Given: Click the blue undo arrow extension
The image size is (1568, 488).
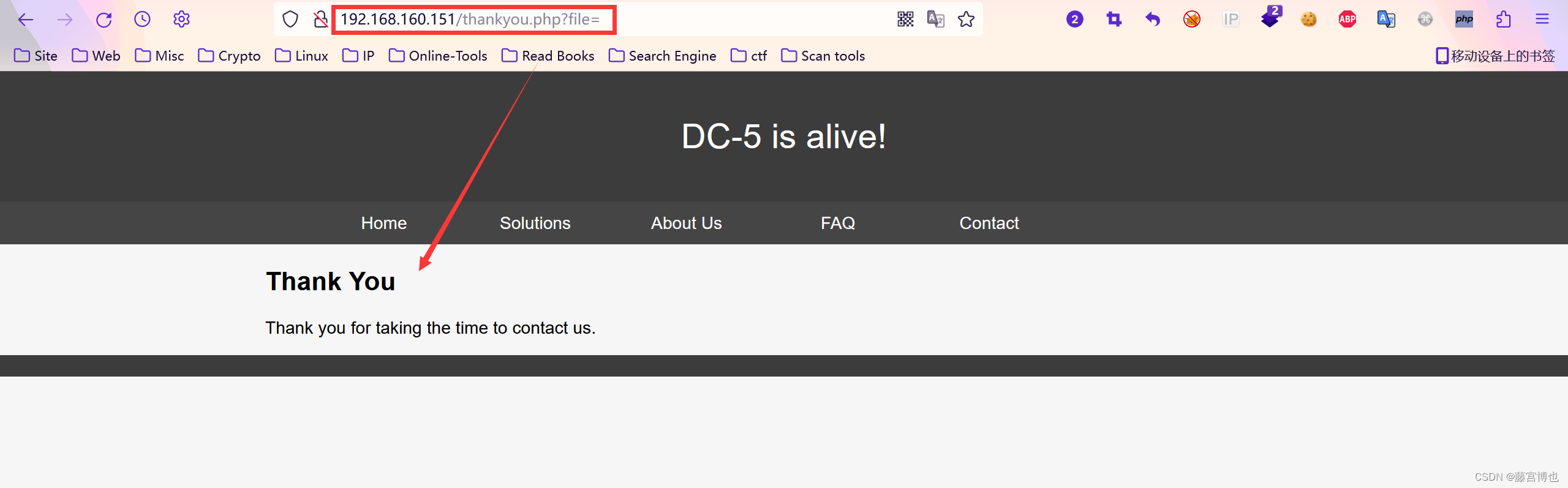Looking at the screenshot, I should coord(1153,20).
